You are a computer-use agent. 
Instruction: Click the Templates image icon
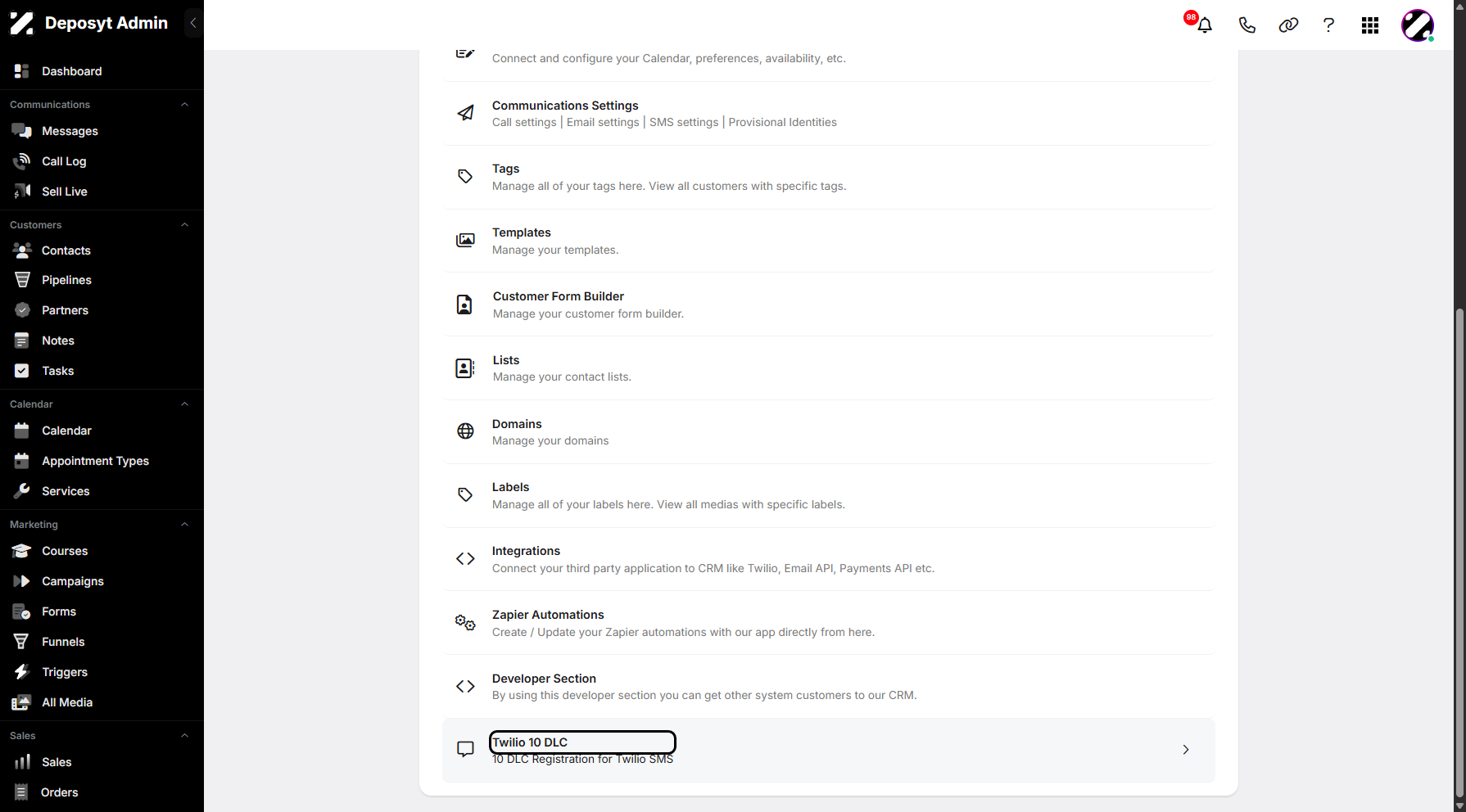(x=465, y=240)
